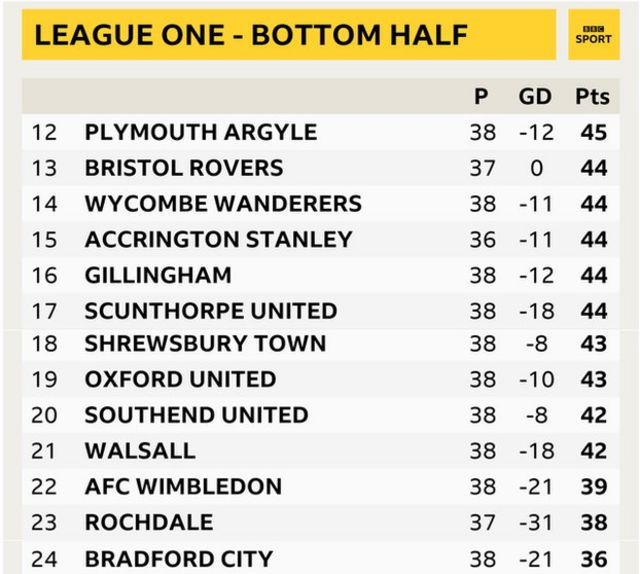Click the P column header
Screen dimensions: 640x574
click(x=481, y=97)
